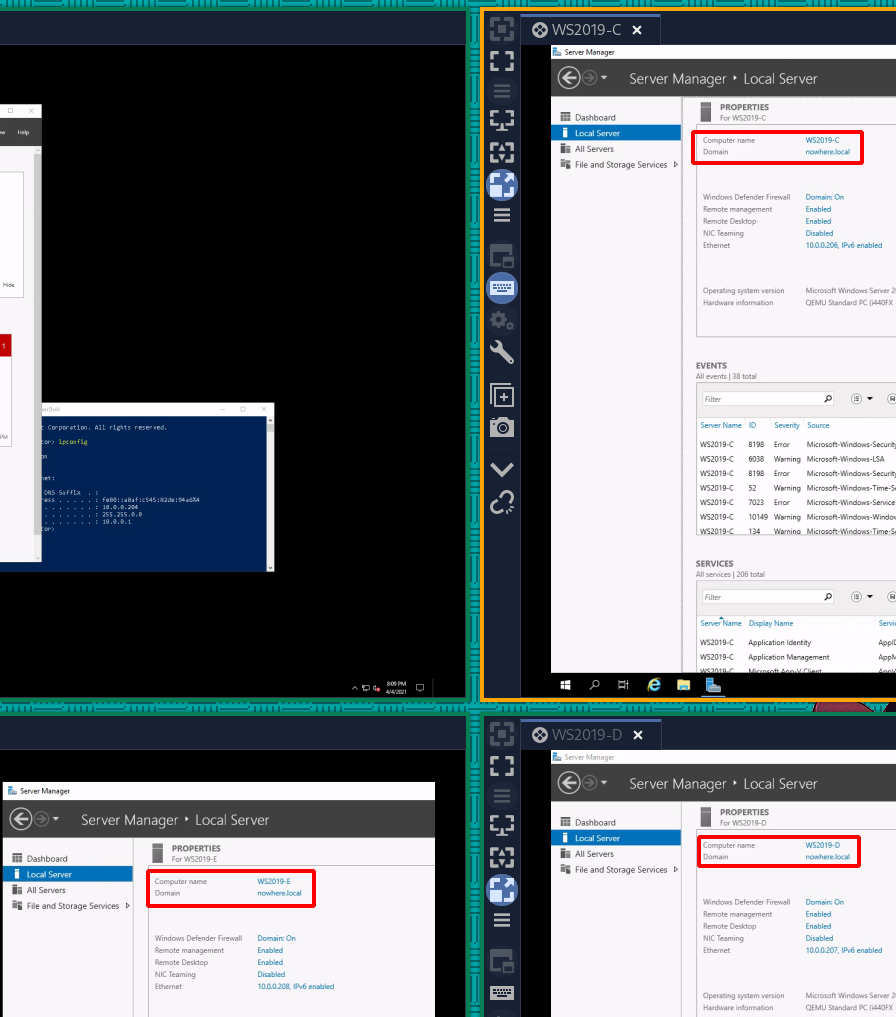Viewport: 896px width, 1017px height.
Task: Close the WS2019-C tab
Action: (637, 30)
